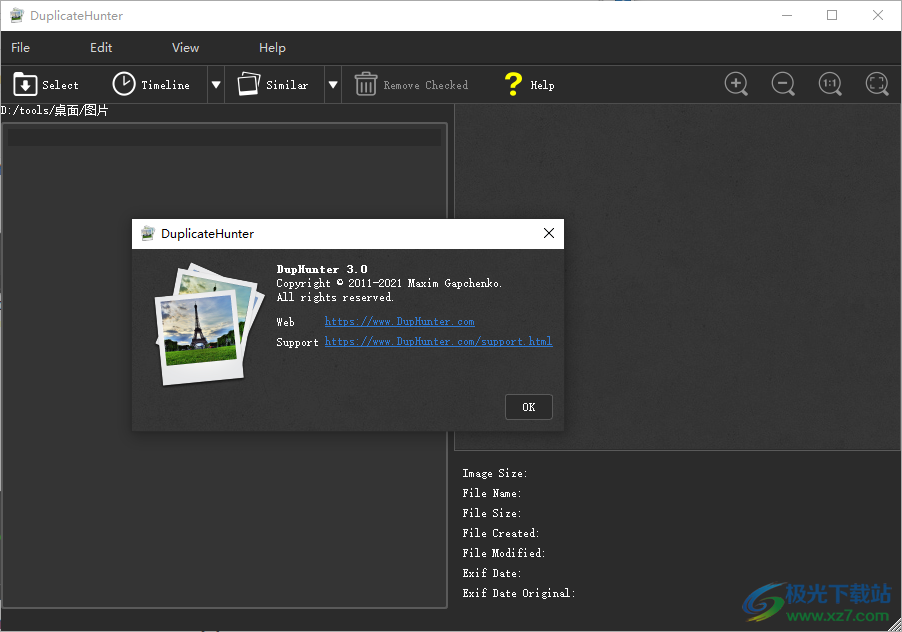902x632 pixels.
Task: Open the View menu
Action: (x=185, y=48)
